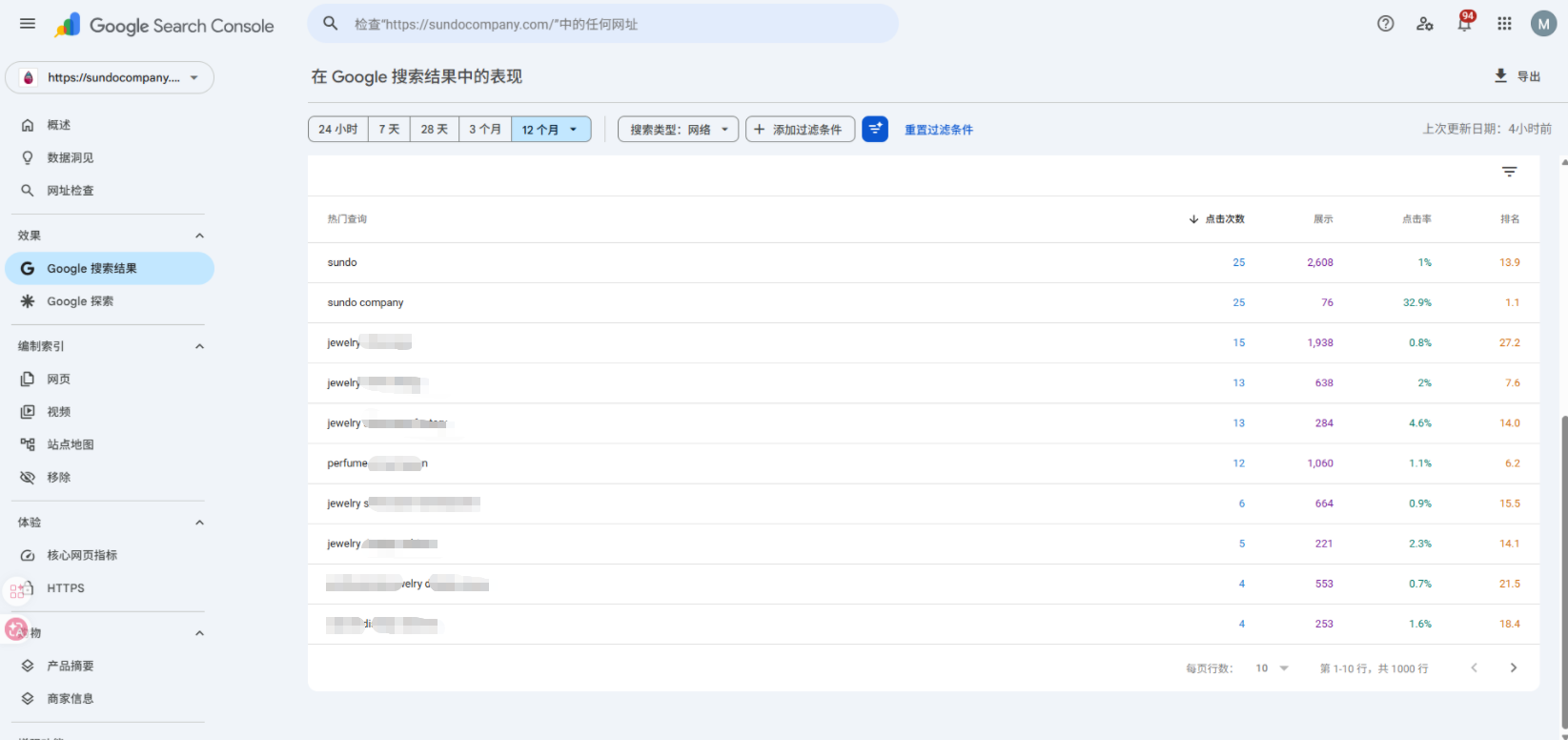The height and width of the screenshot is (740, 1568).
Task: Sort by the 点击率 column header
Action: coord(1416,219)
